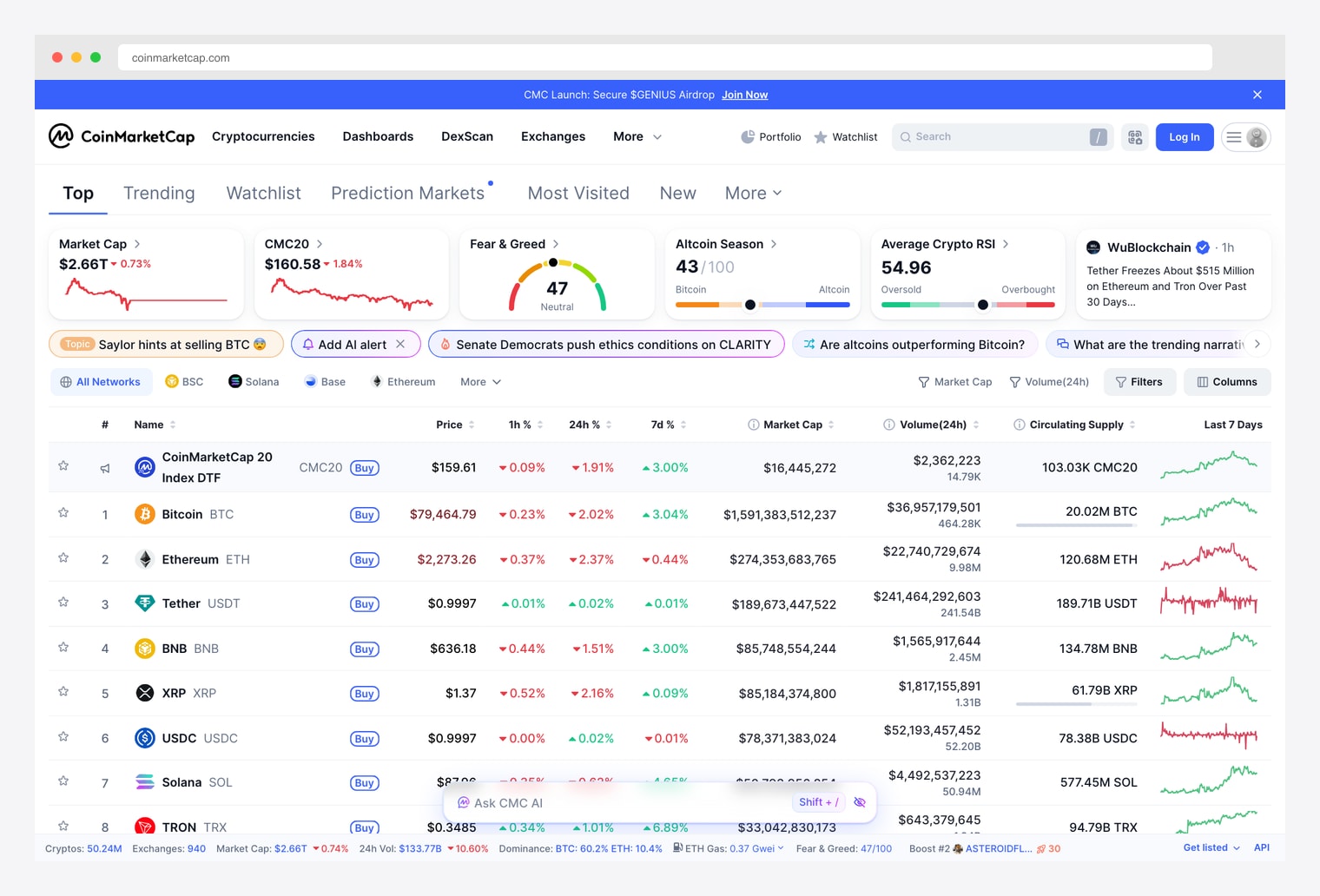Image resolution: width=1320 pixels, height=896 pixels.
Task: Open the Most Visited tab
Action: pos(578,193)
